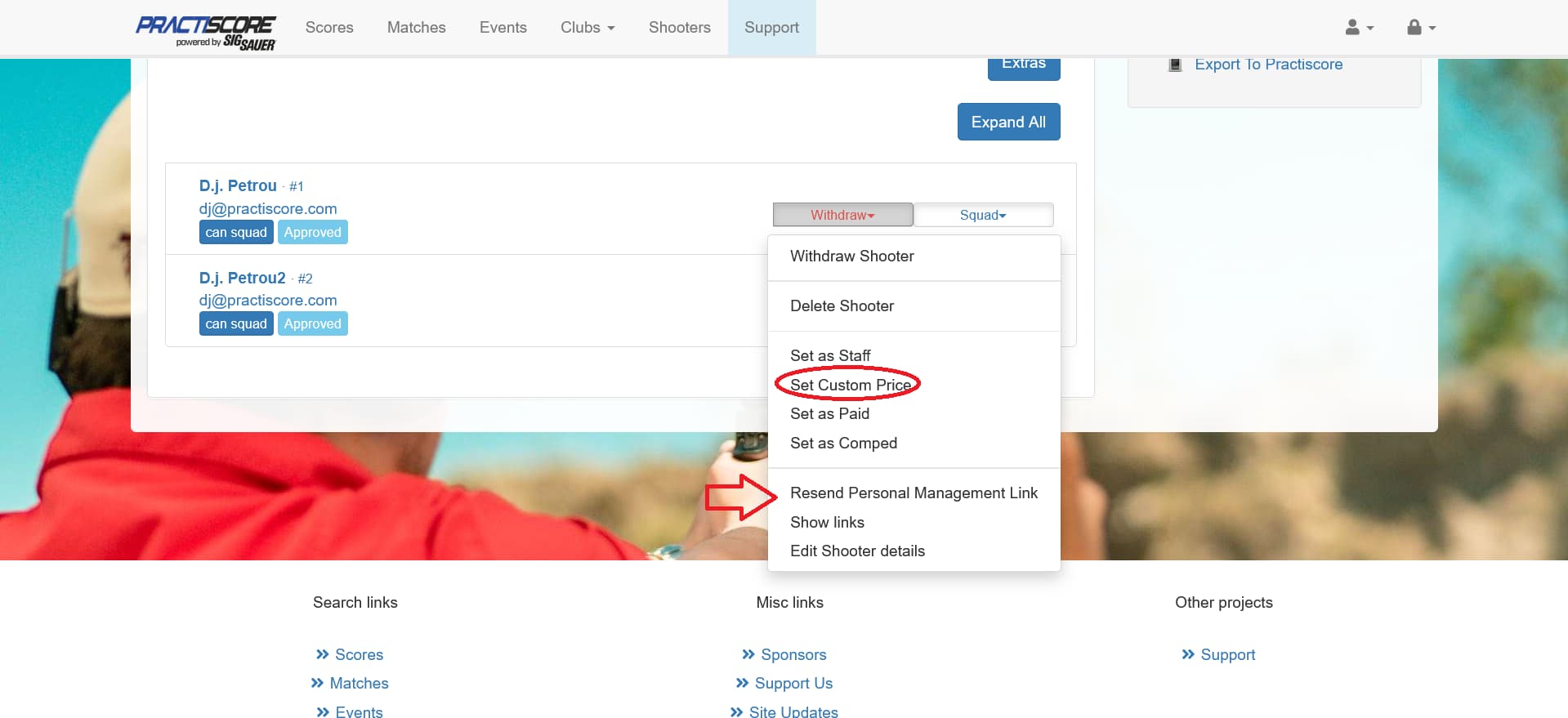Go to Scores in the top navigation

coord(329,28)
